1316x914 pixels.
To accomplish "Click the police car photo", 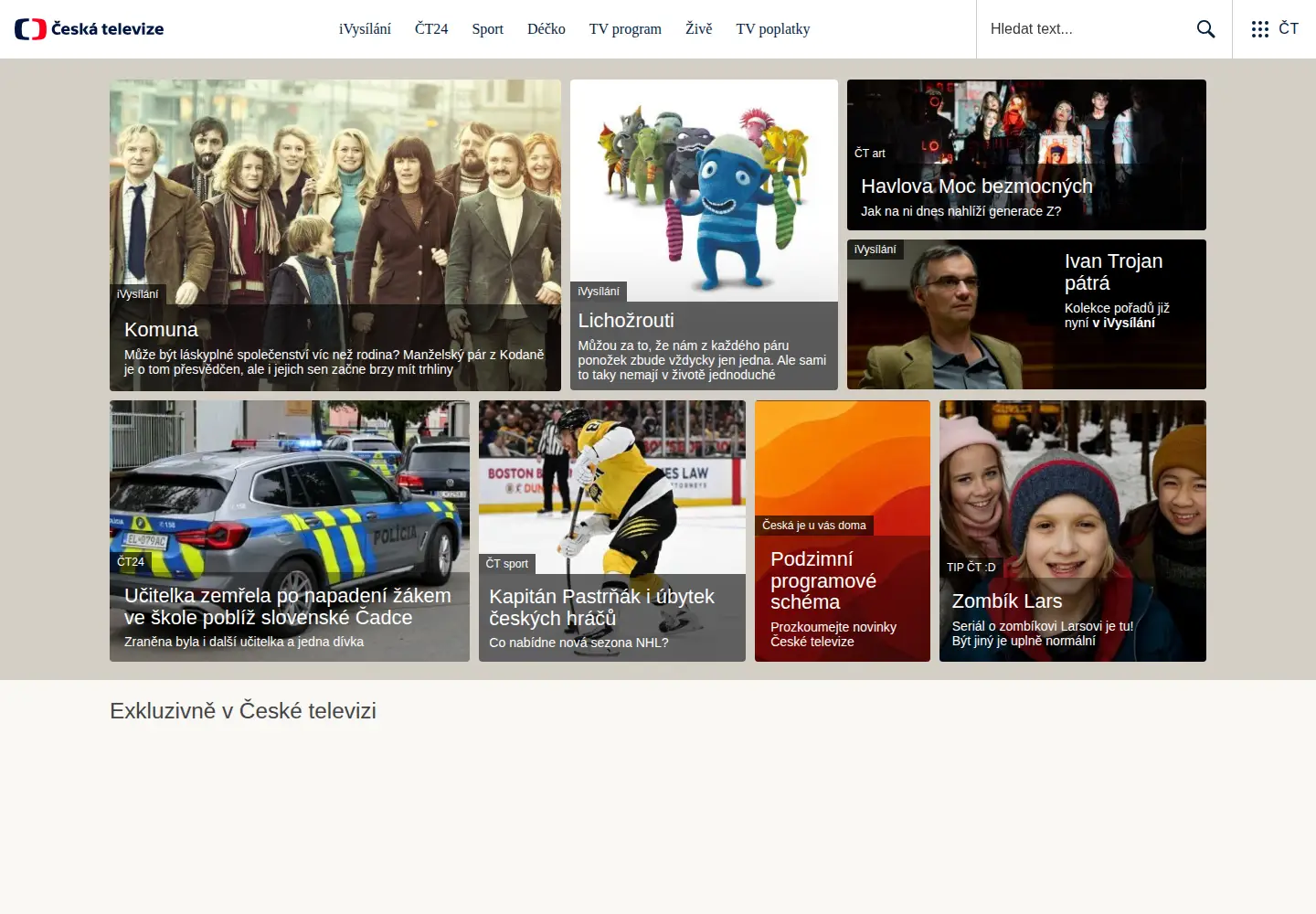I will [290, 487].
